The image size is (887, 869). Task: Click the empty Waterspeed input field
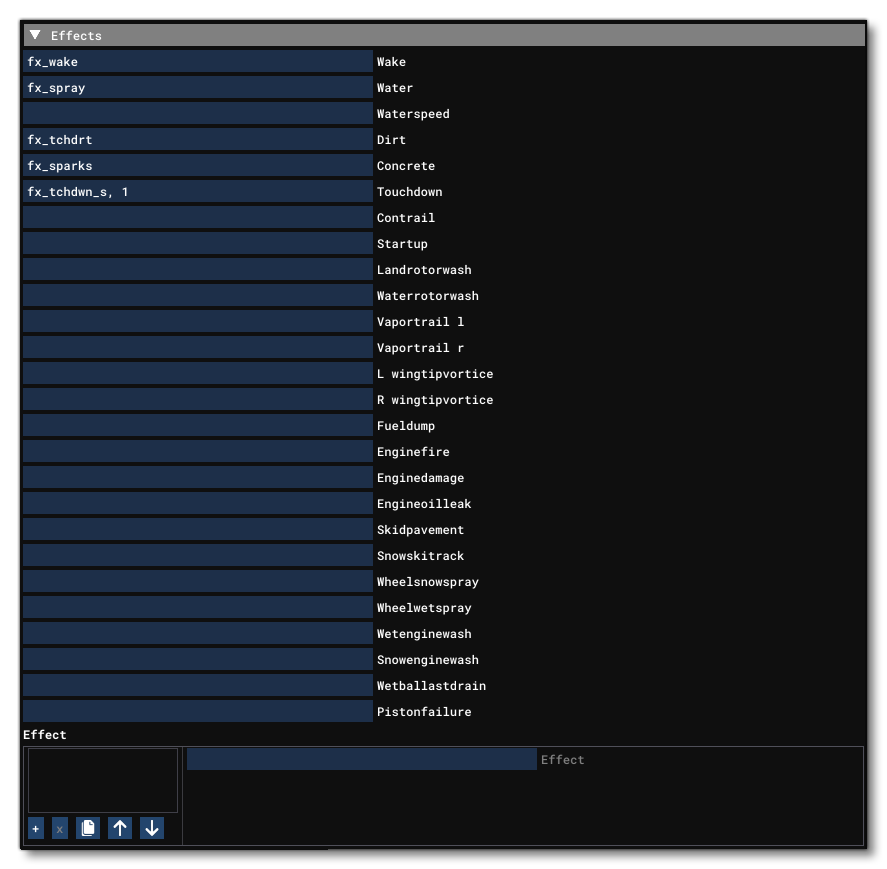[x=197, y=113]
